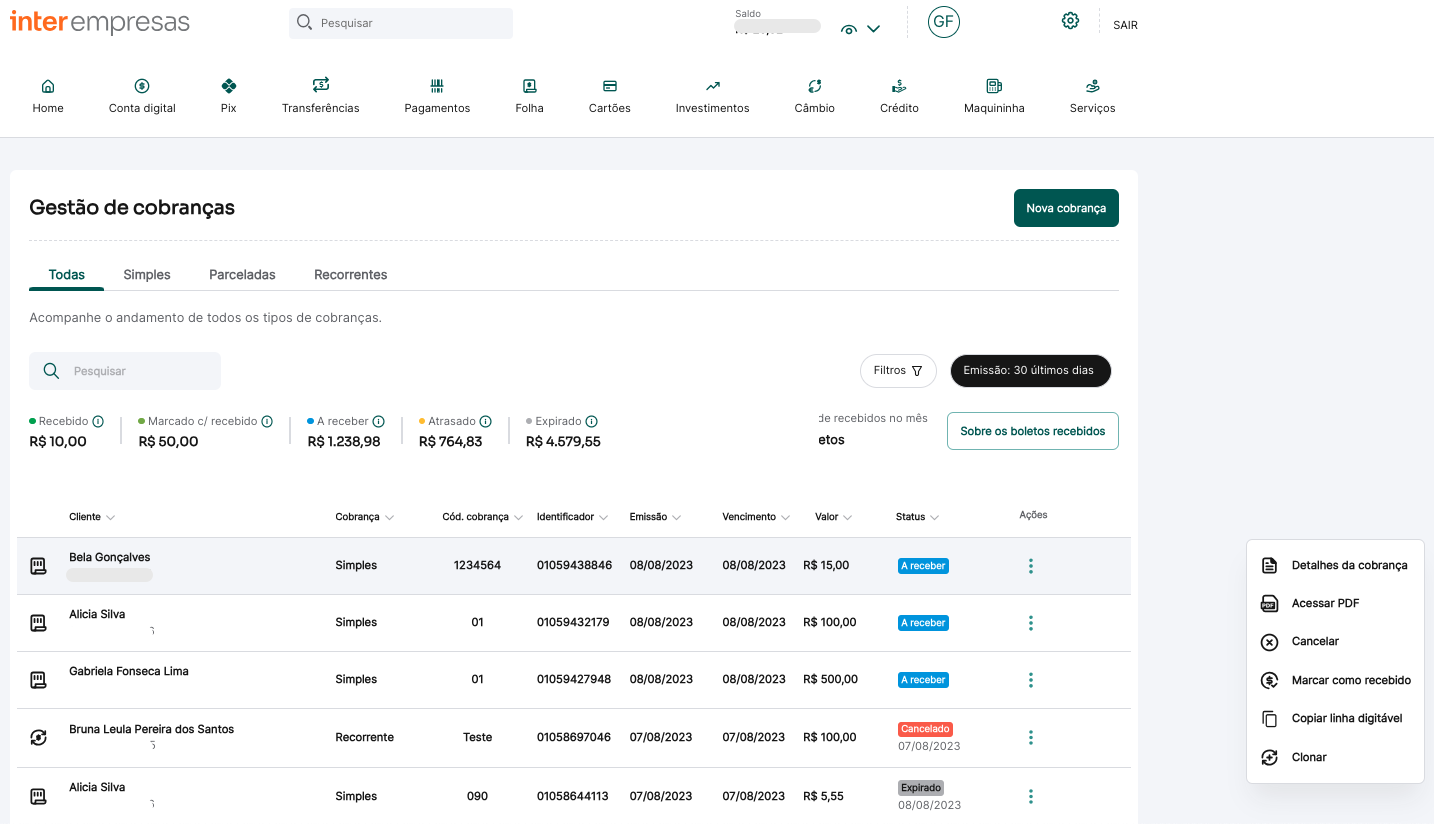1434x824 pixels.
Task: Select Detalhes da cobrança menu entry
Action: point(1335,565)
